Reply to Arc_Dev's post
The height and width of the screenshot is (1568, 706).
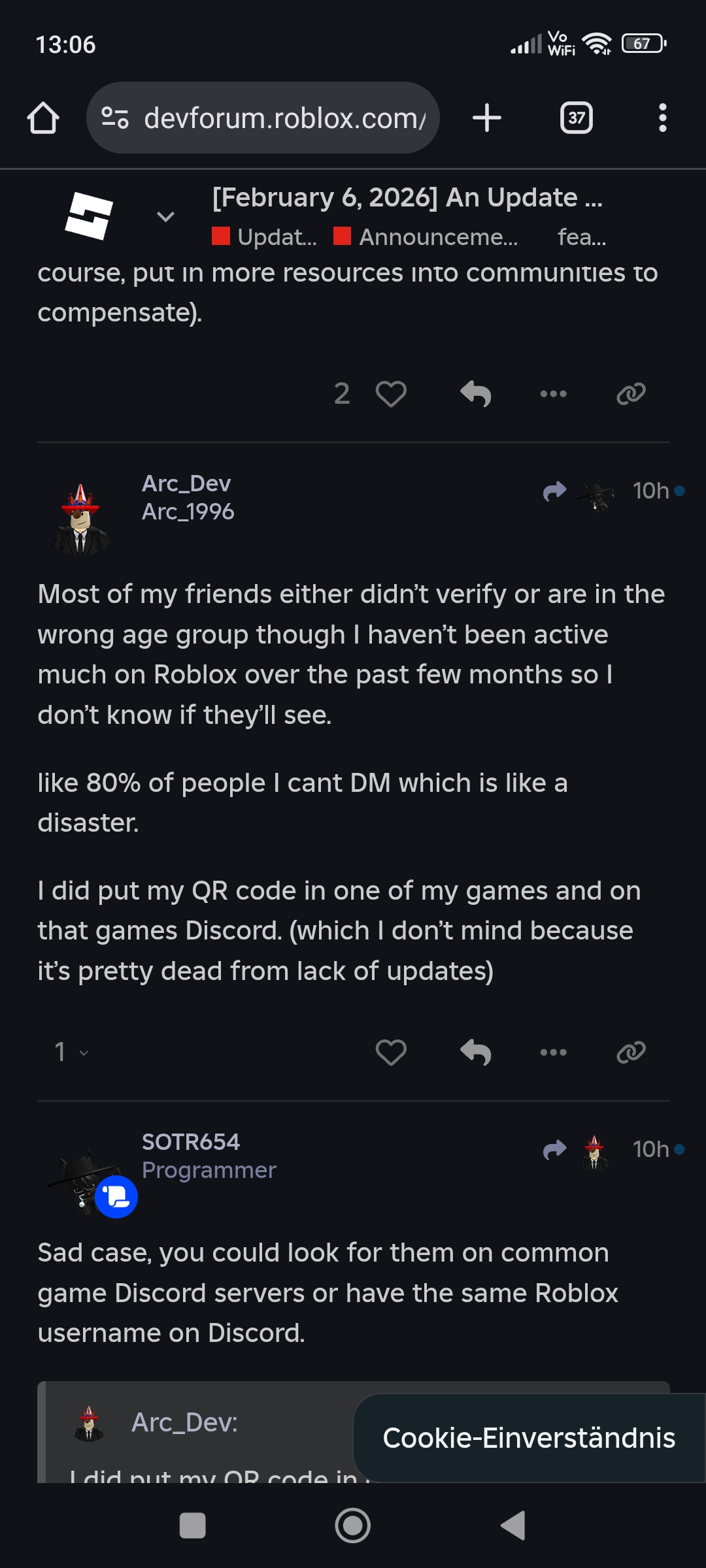pos(475,1052)
